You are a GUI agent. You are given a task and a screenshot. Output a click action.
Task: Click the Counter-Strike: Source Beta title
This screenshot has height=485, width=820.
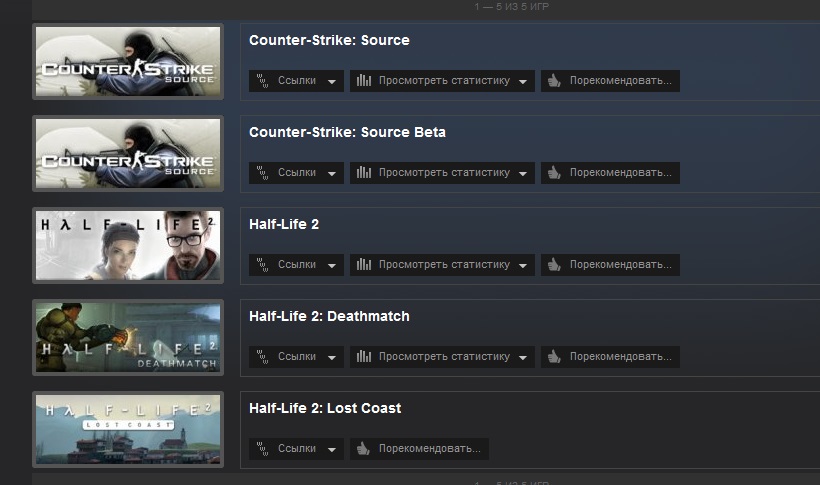[x=347, y=132]
